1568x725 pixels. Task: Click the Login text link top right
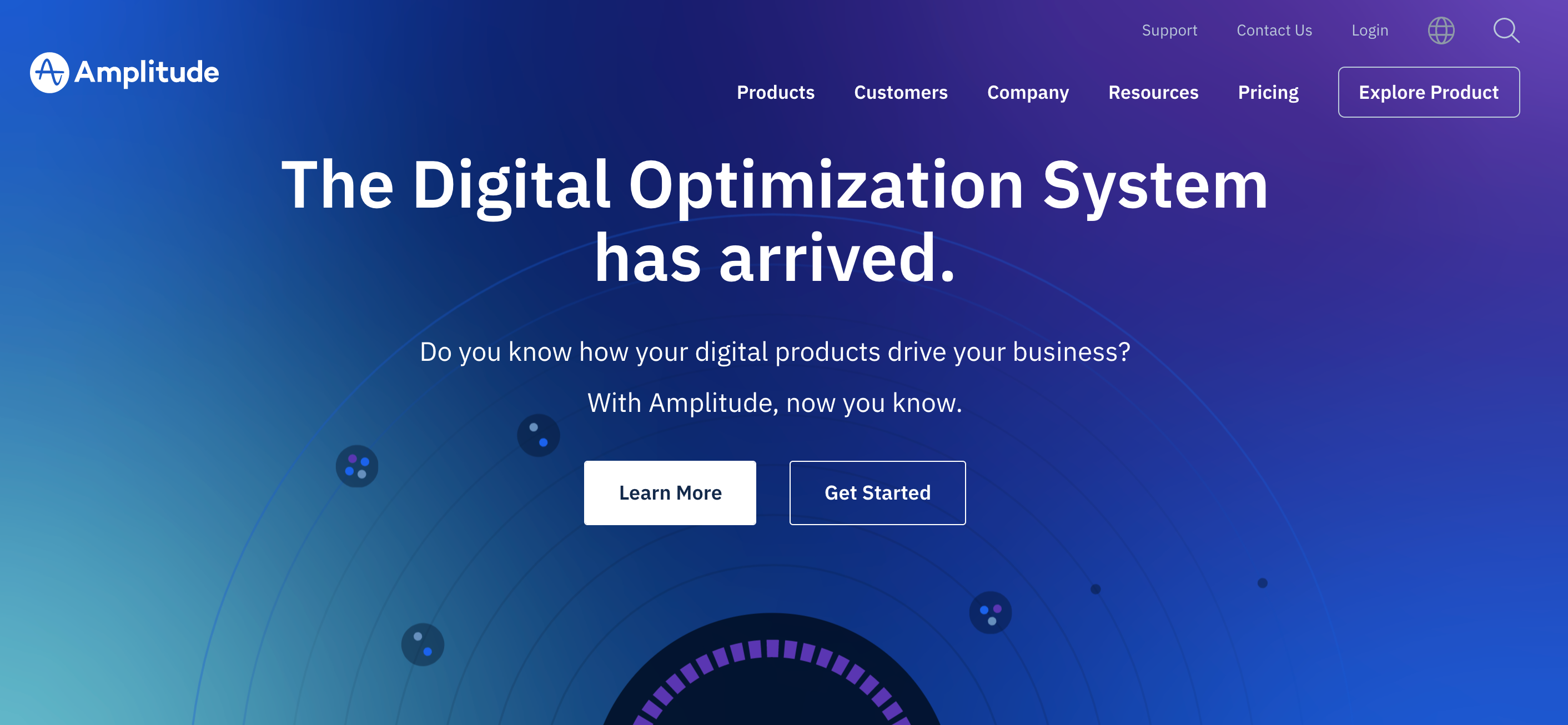click(x=1370, y=31)
